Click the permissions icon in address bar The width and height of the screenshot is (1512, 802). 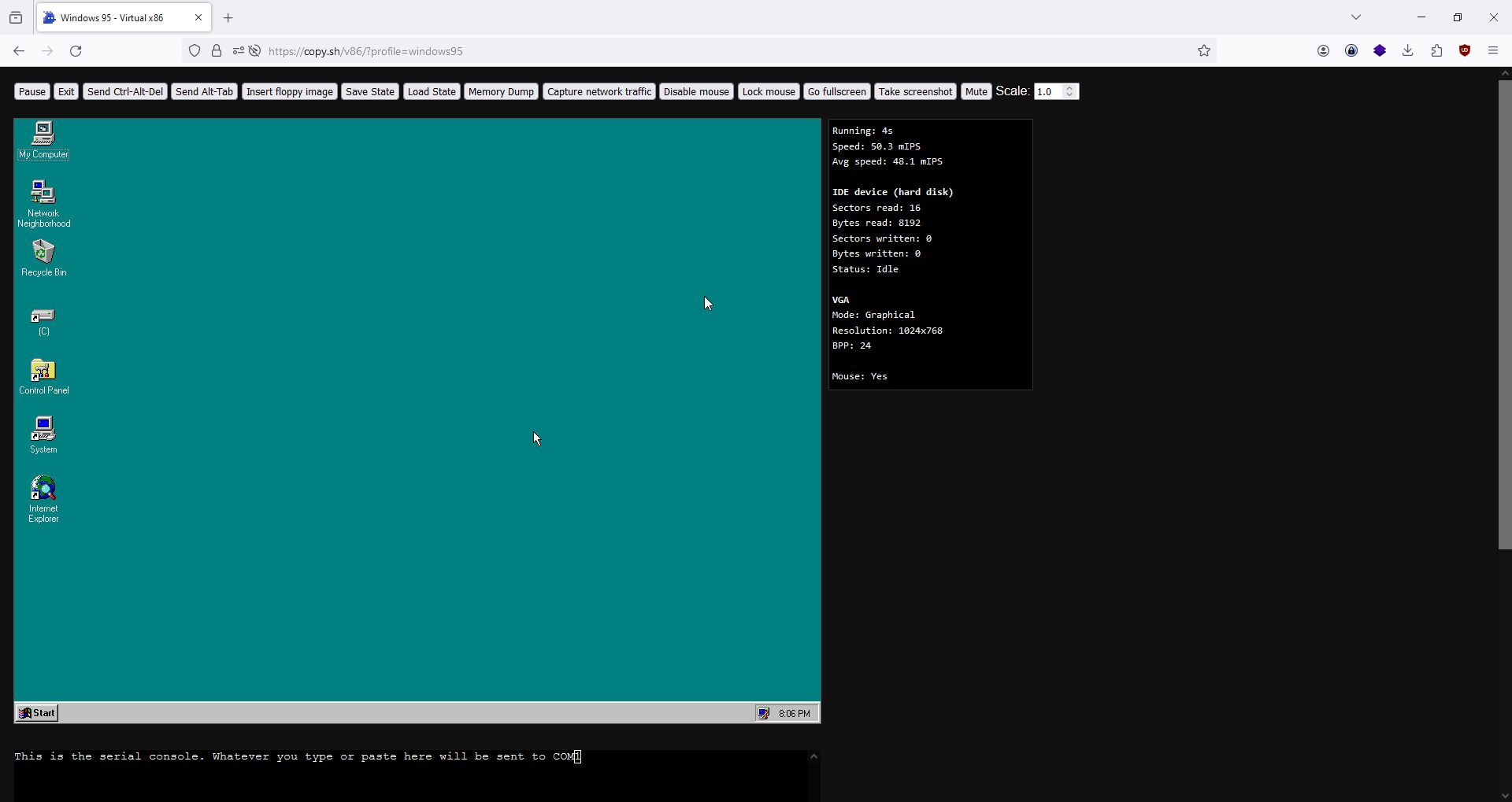238,51
